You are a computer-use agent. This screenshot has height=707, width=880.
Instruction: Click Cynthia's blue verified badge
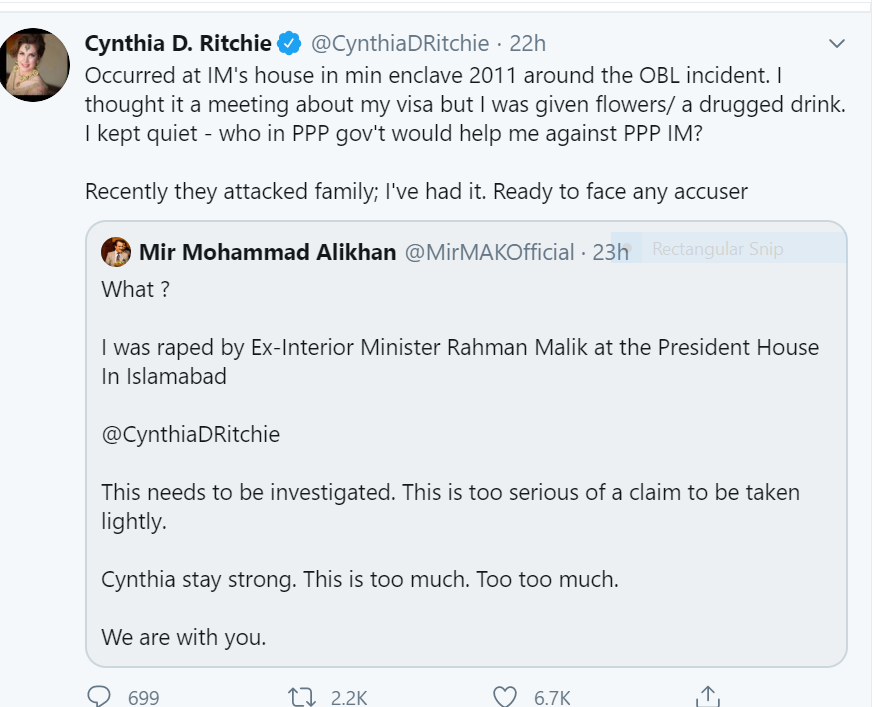click(290, 43)
